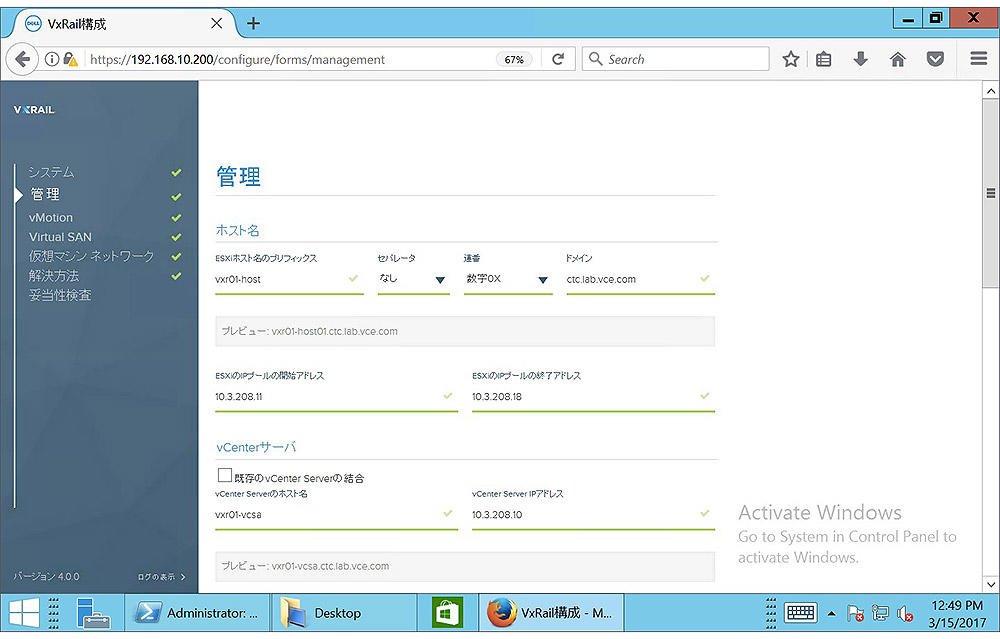Switch to Firefox VxRail構成 taskbar item
The image size is (1000, 639).
point(551,613)
